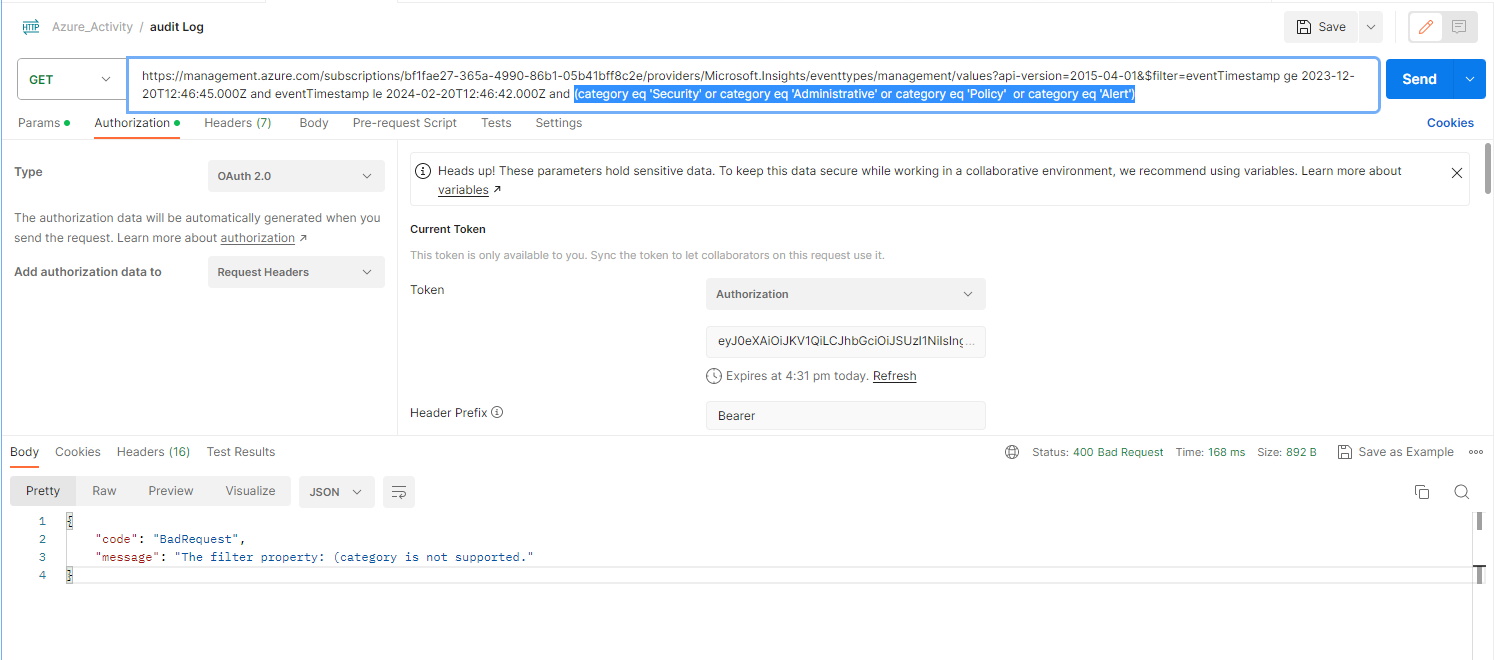
Task: Send the request with the Send button
Action: (x=1419, y=79)
